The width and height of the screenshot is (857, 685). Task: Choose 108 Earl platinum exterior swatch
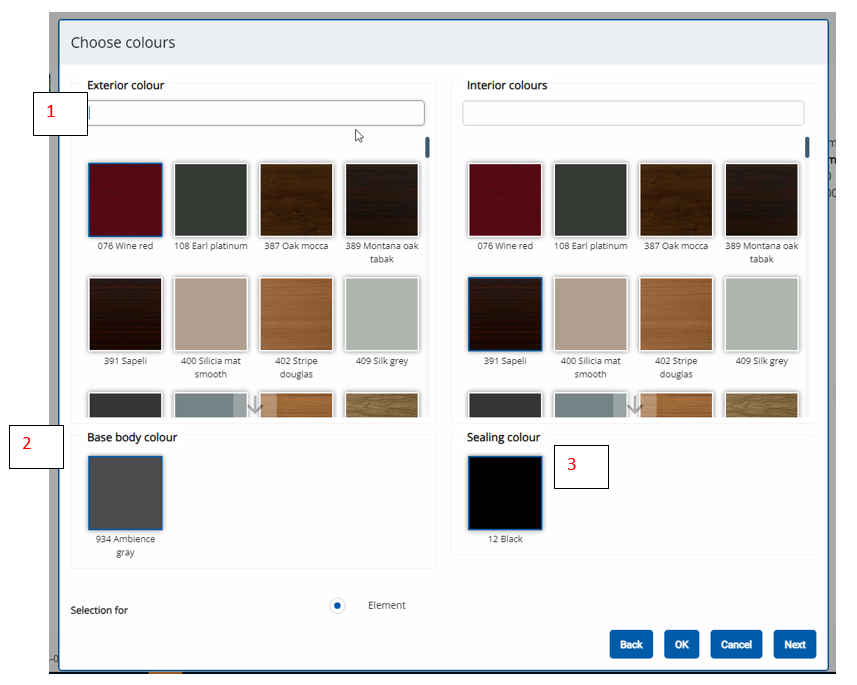[210, 199]
